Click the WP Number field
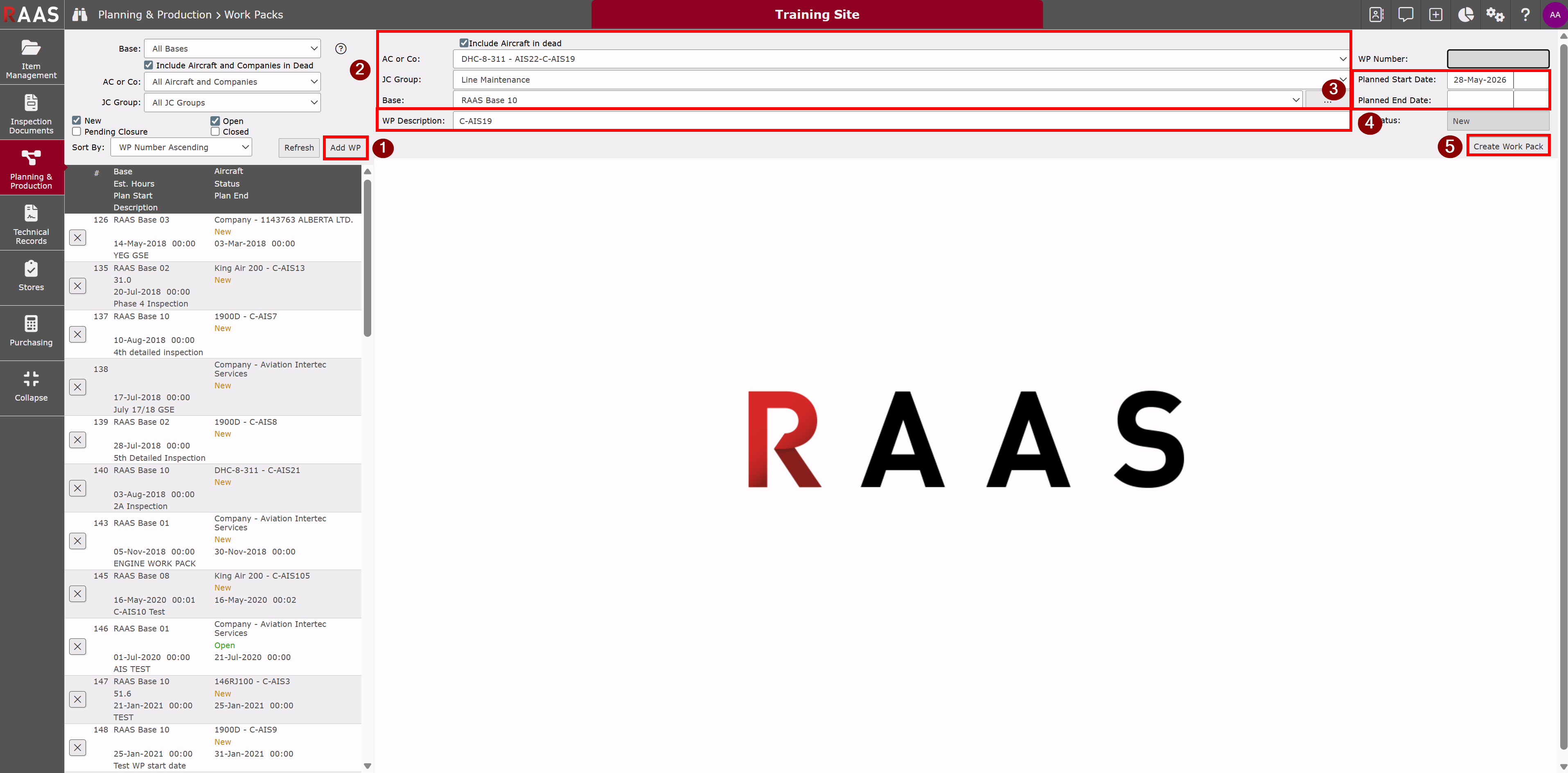This screenshot has width=1568, height=773. pos(1498,59)
